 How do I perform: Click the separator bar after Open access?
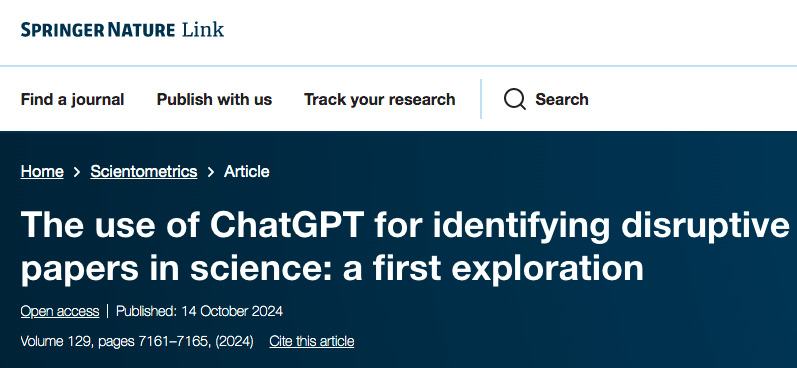point(108,311)
